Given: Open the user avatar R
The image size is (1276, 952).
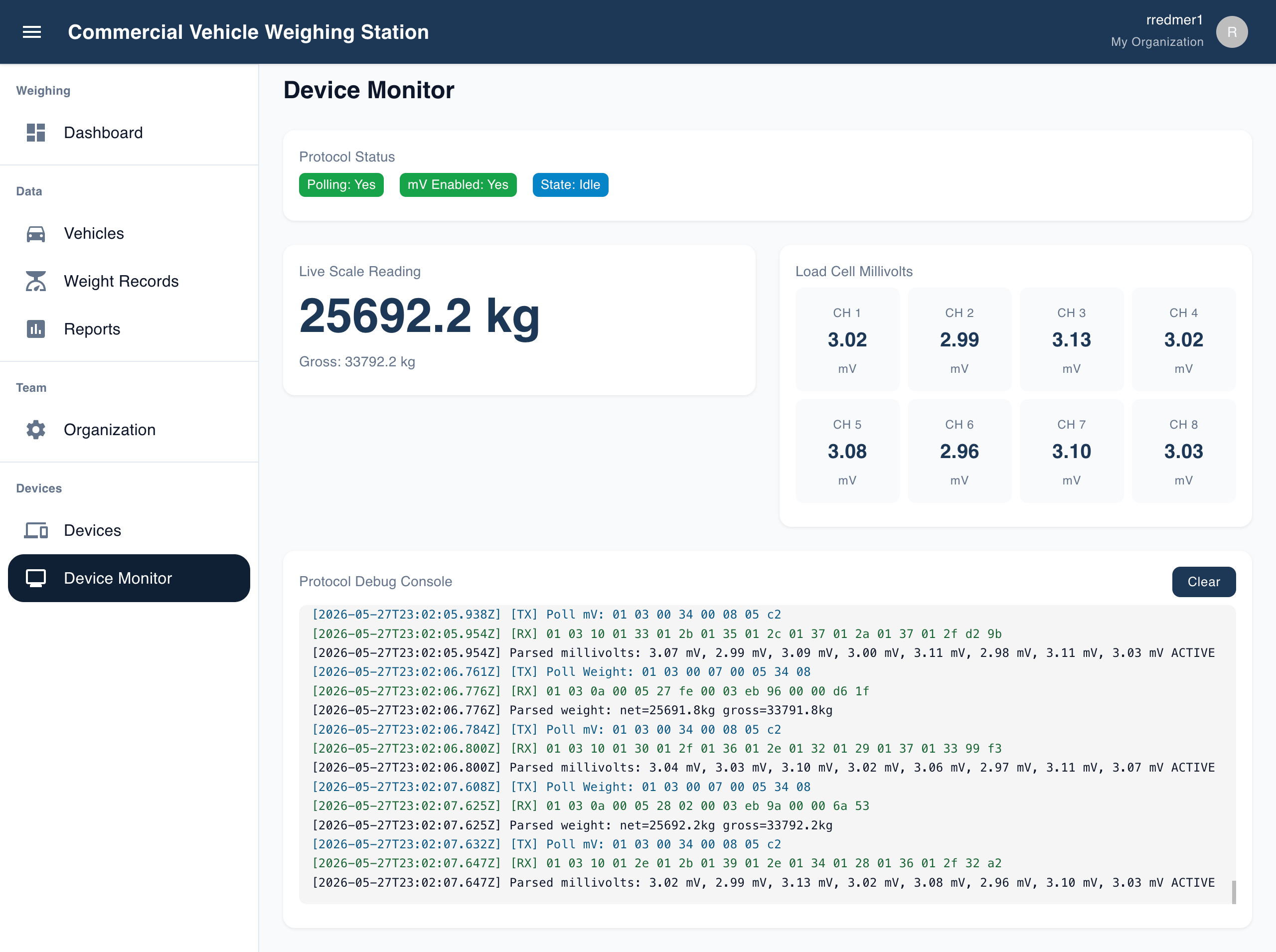Looking at the screenshot, I should click(1232, 32).
